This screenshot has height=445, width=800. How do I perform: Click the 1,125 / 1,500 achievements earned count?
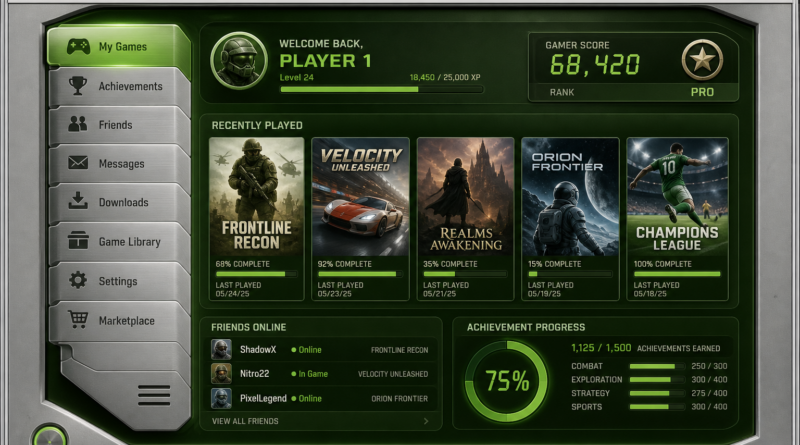(x=601, y=348)
